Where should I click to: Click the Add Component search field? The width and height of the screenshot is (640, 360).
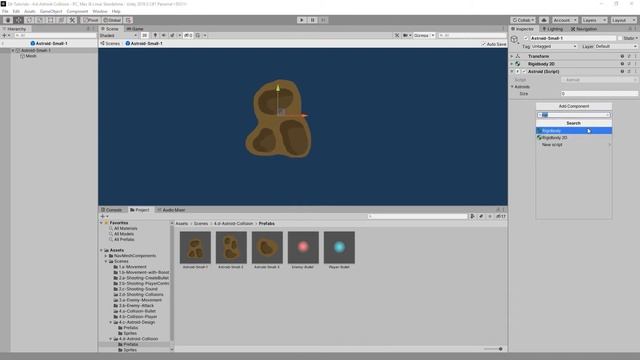(574, 115)
